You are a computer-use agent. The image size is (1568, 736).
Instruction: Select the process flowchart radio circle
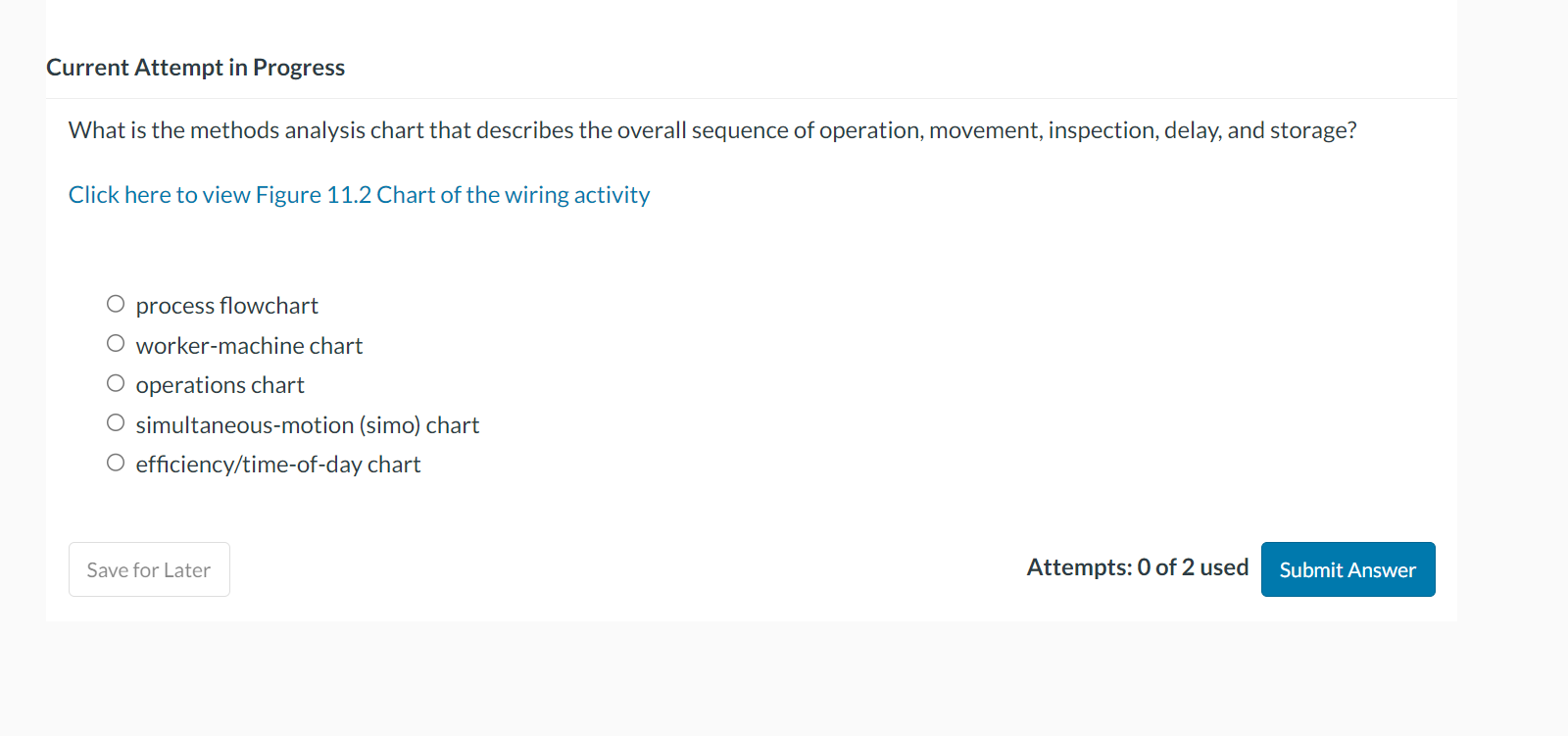115,304
